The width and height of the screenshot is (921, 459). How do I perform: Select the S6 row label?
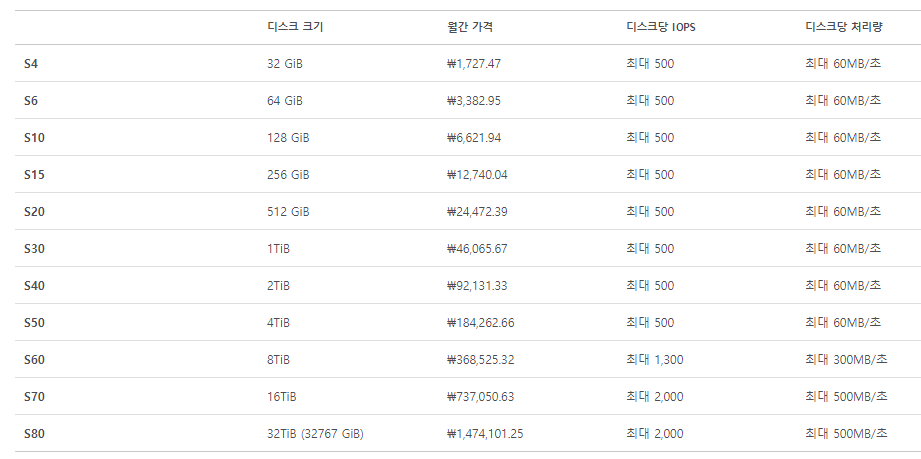[x=31, y=100]
